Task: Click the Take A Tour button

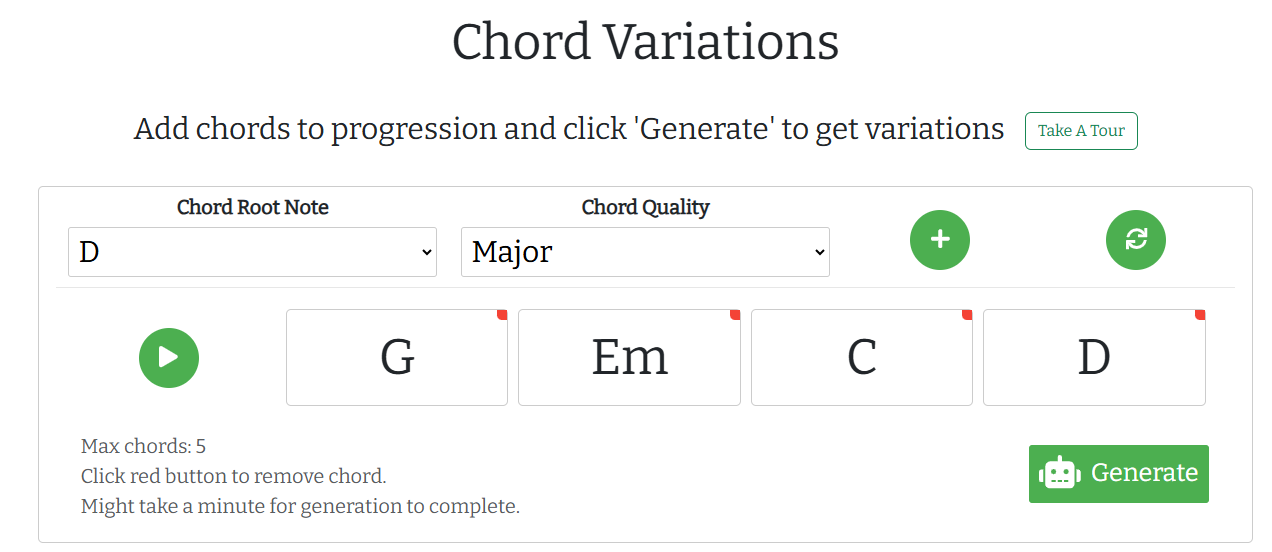Action: [1081, 131]
